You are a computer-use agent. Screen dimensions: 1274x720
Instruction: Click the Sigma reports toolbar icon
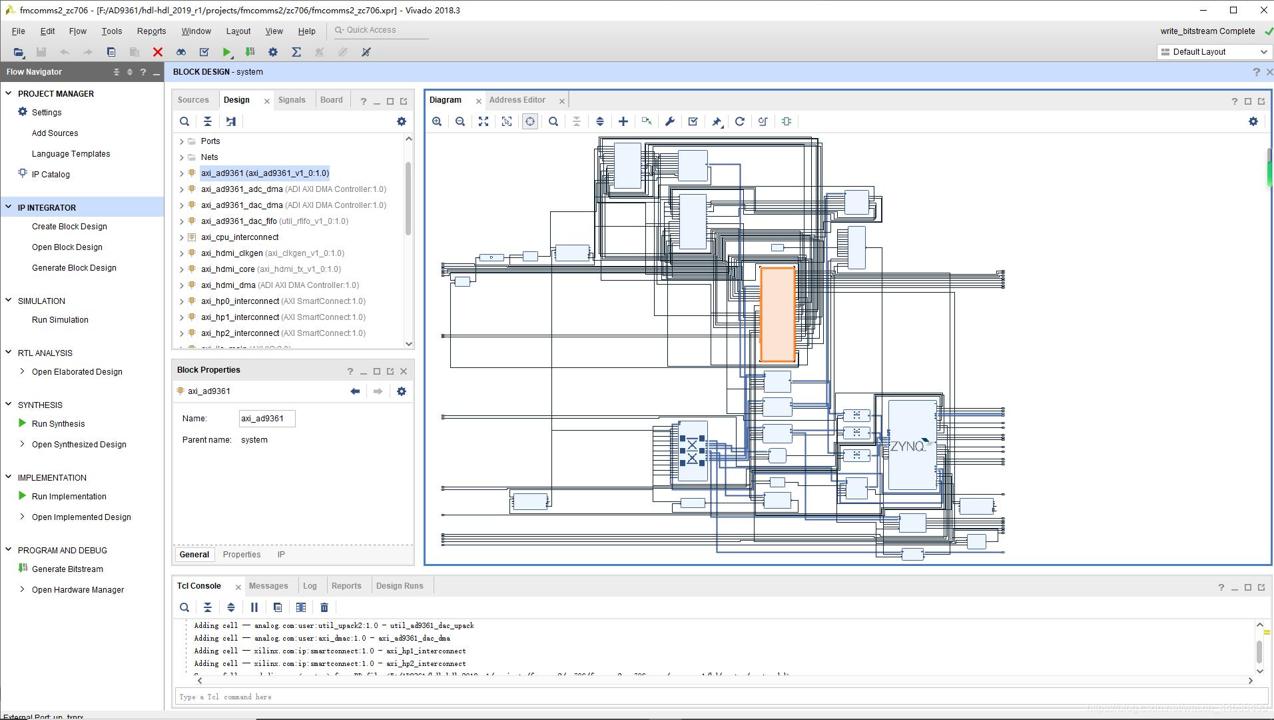point(296,52)
